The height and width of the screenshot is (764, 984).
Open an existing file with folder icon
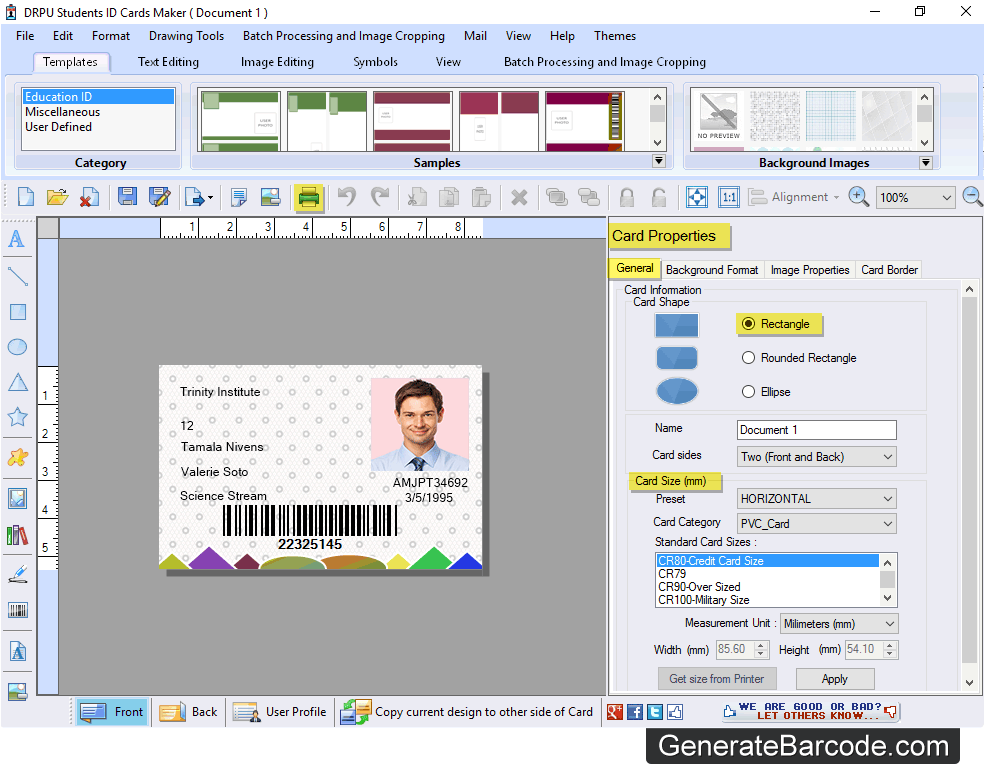[x=57, y=197]
